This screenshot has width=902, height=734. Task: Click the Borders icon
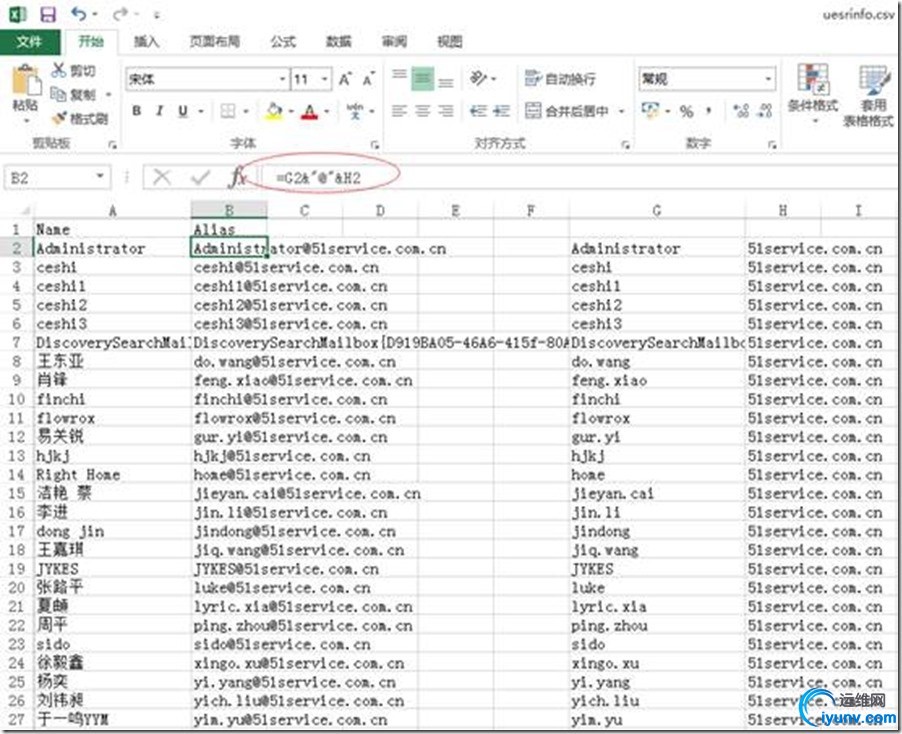coord(228,110)
